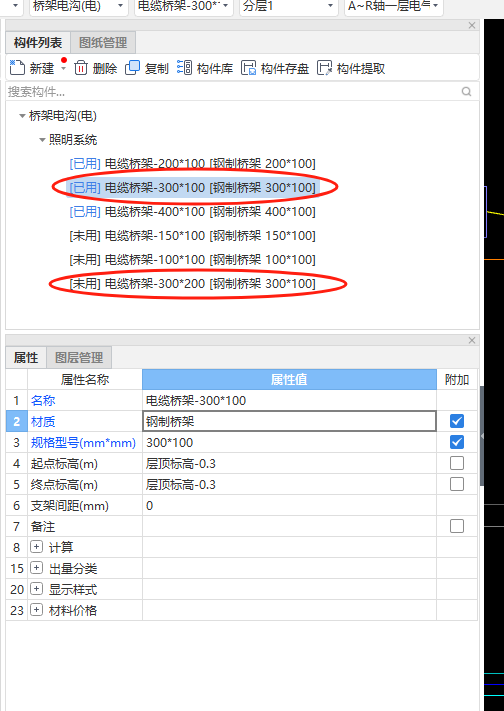Screen dimensions: 504x711
Task: Collapse the 桥架电沟(电) tree node
Action: [x=22, y=116]
